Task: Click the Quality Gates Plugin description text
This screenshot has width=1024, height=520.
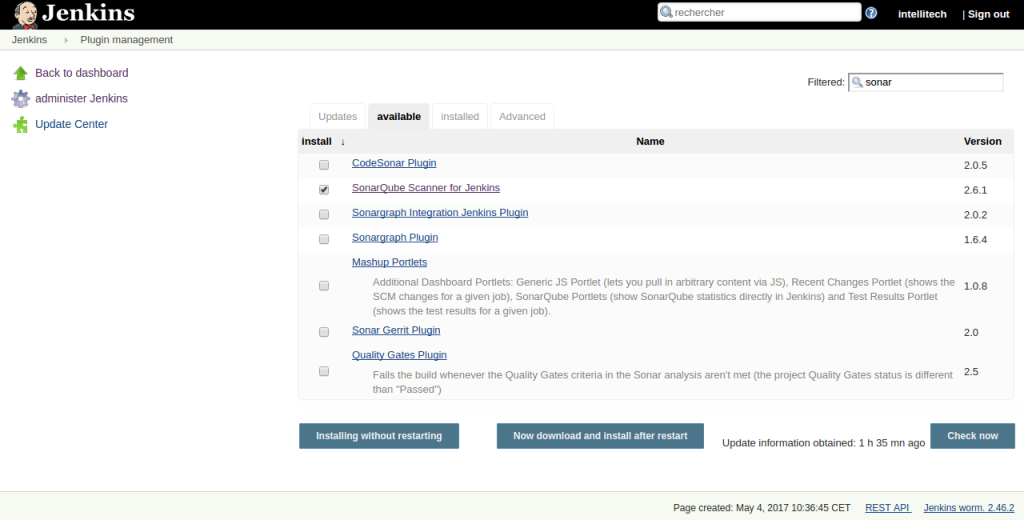Action: tap(663, 382)
